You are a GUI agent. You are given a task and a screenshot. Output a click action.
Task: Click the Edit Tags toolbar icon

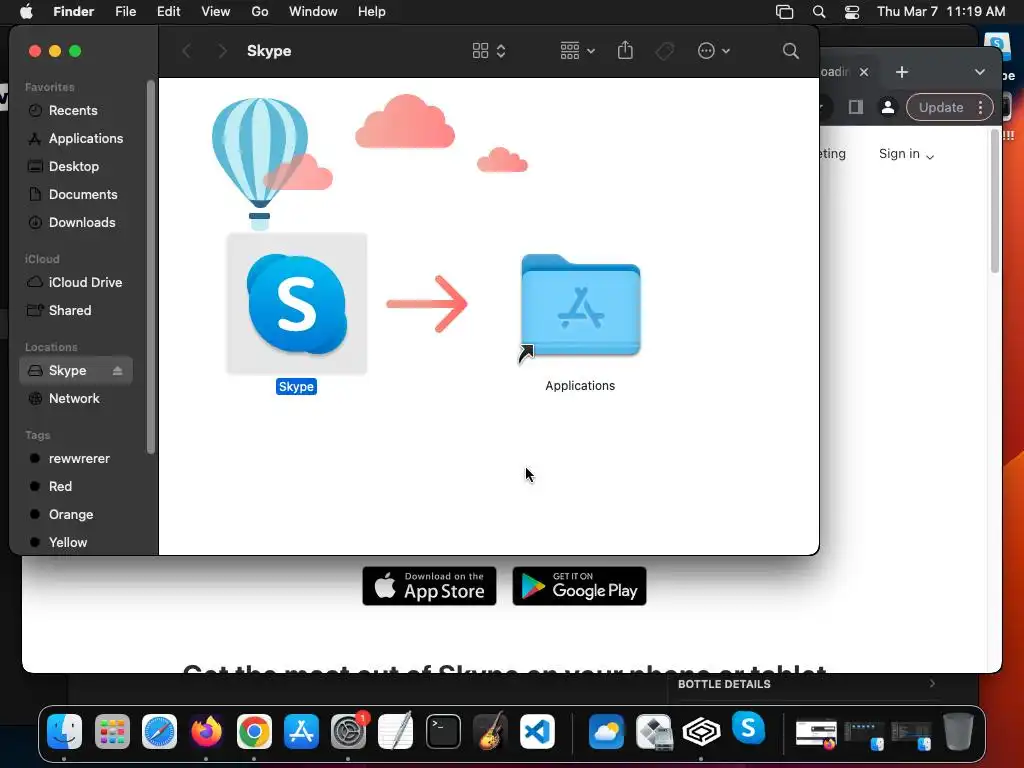point(664,51)
